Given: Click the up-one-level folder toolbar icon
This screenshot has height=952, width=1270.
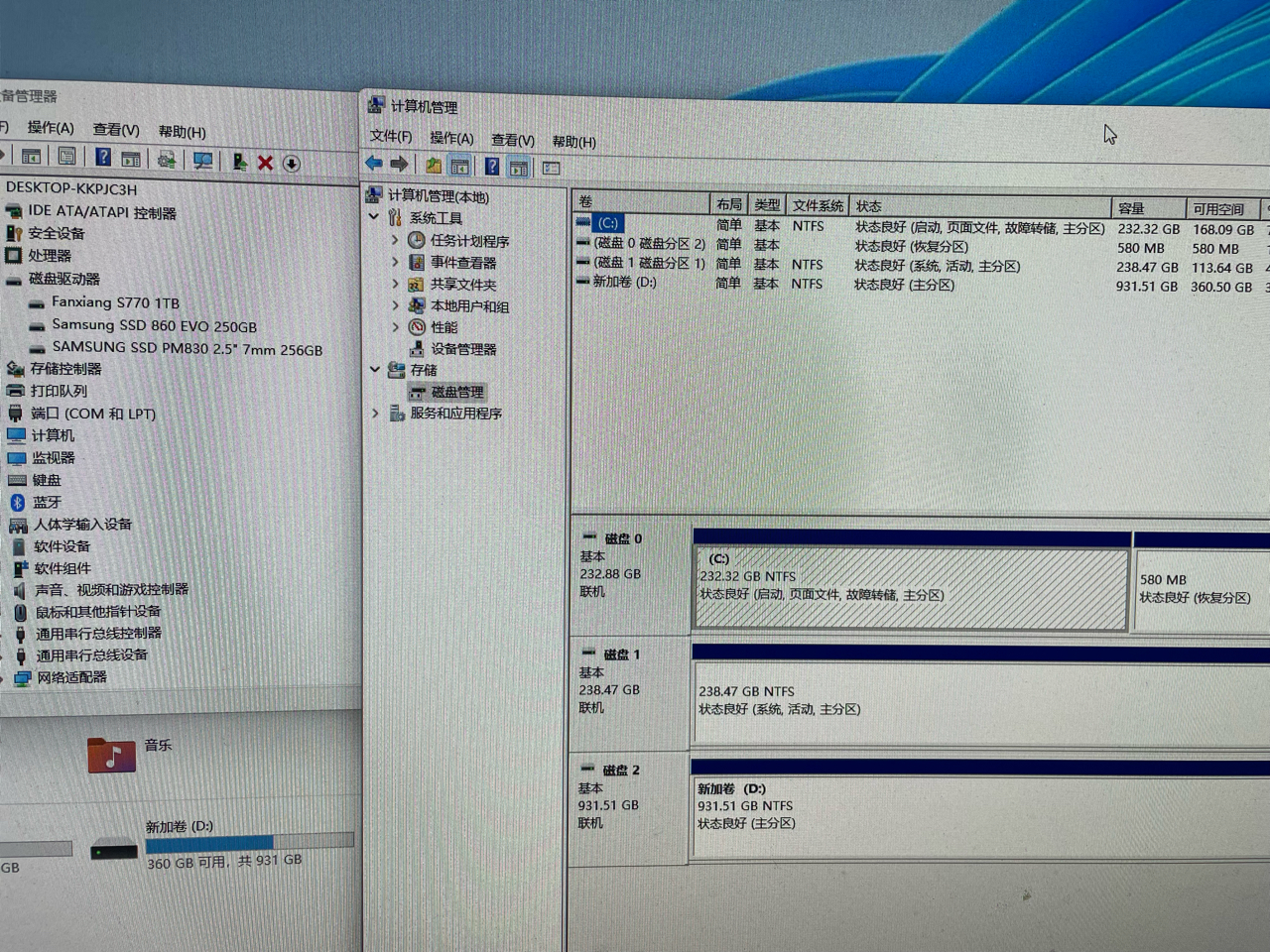Looking at the screenshot, I should coord(434,166).
